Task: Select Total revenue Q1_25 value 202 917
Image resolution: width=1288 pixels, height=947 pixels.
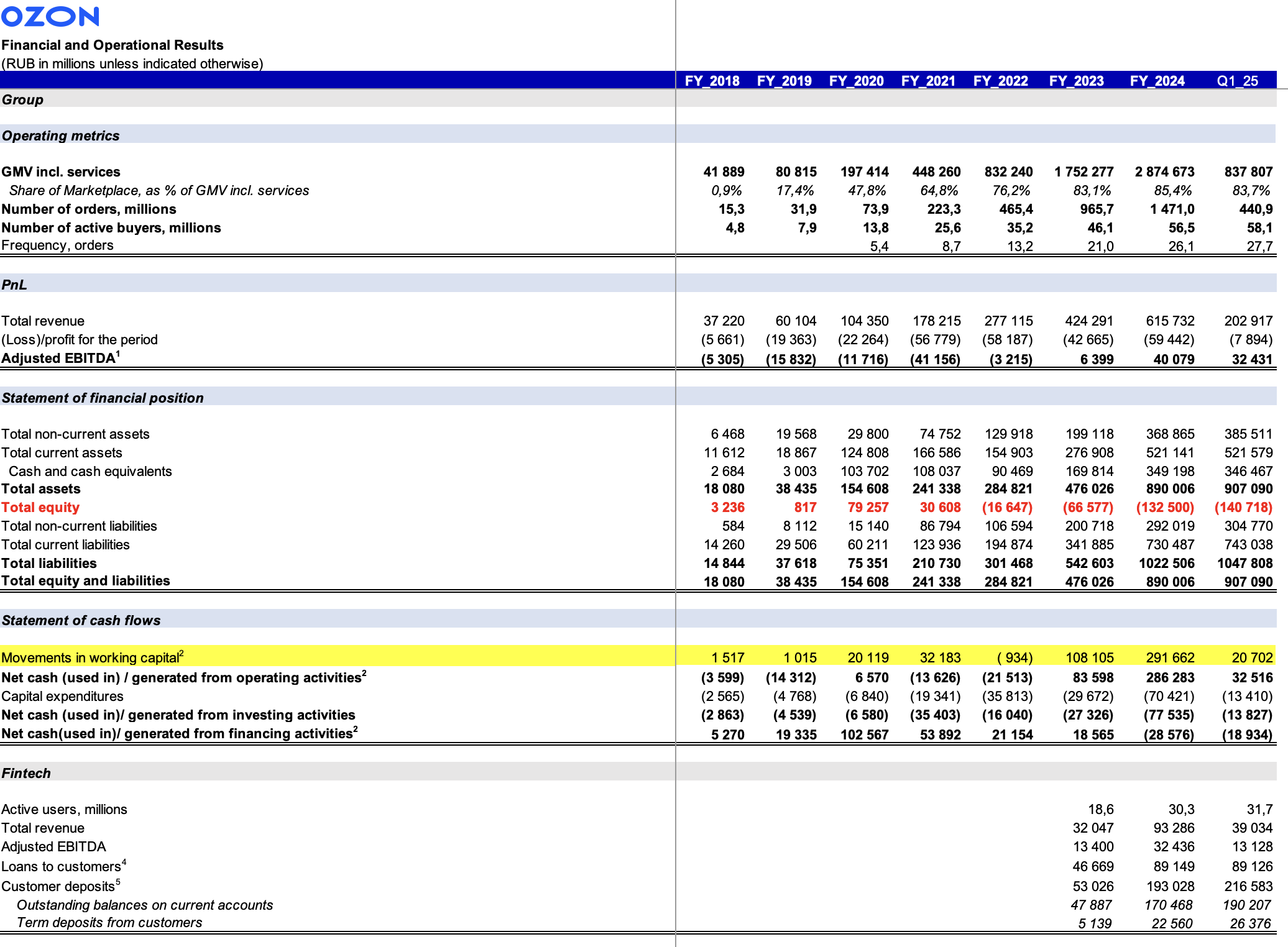Action: (x=1248, y=321)
